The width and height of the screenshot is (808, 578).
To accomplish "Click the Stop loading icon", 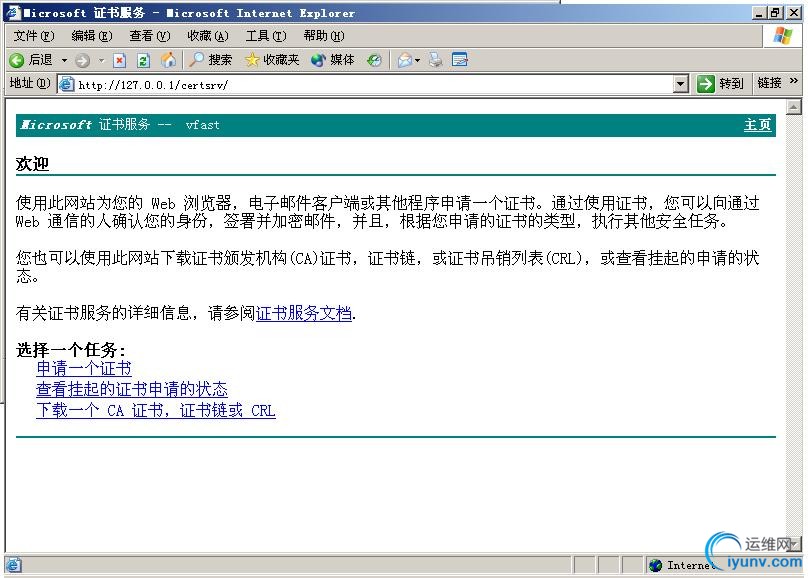I will (x=120, y=60).
